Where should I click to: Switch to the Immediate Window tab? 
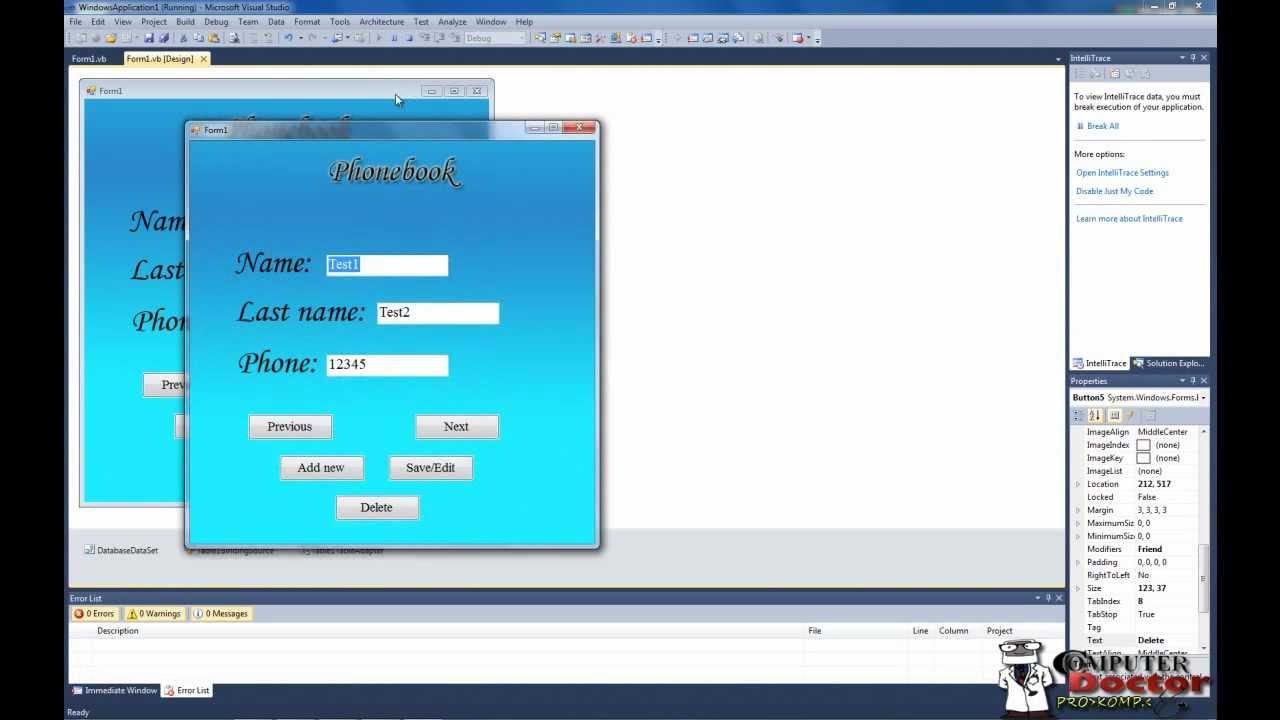pos(114,690)
